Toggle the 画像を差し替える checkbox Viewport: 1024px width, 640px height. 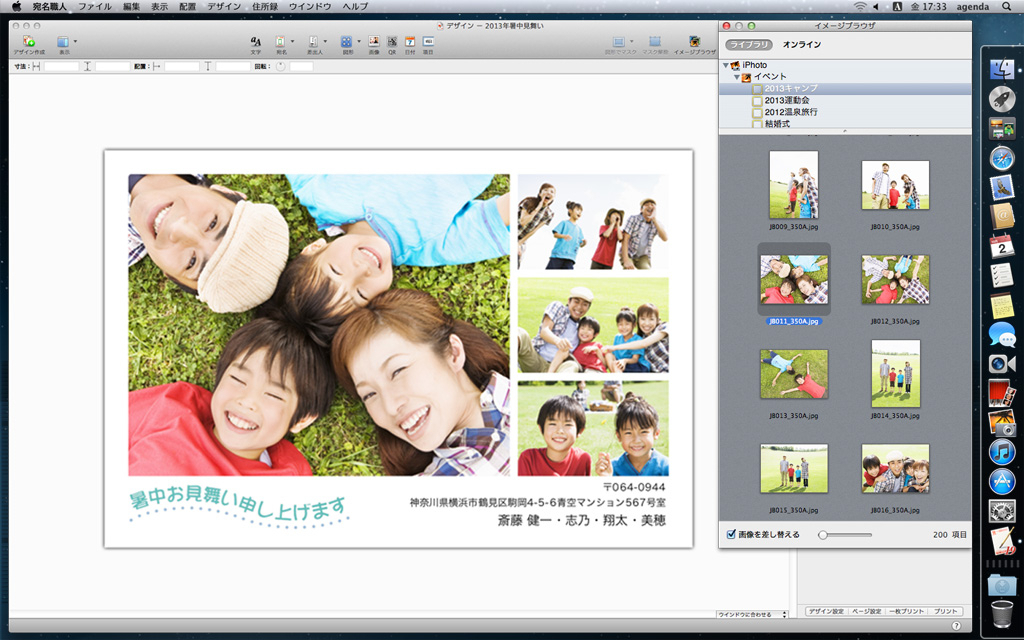[x=731, y=534]
